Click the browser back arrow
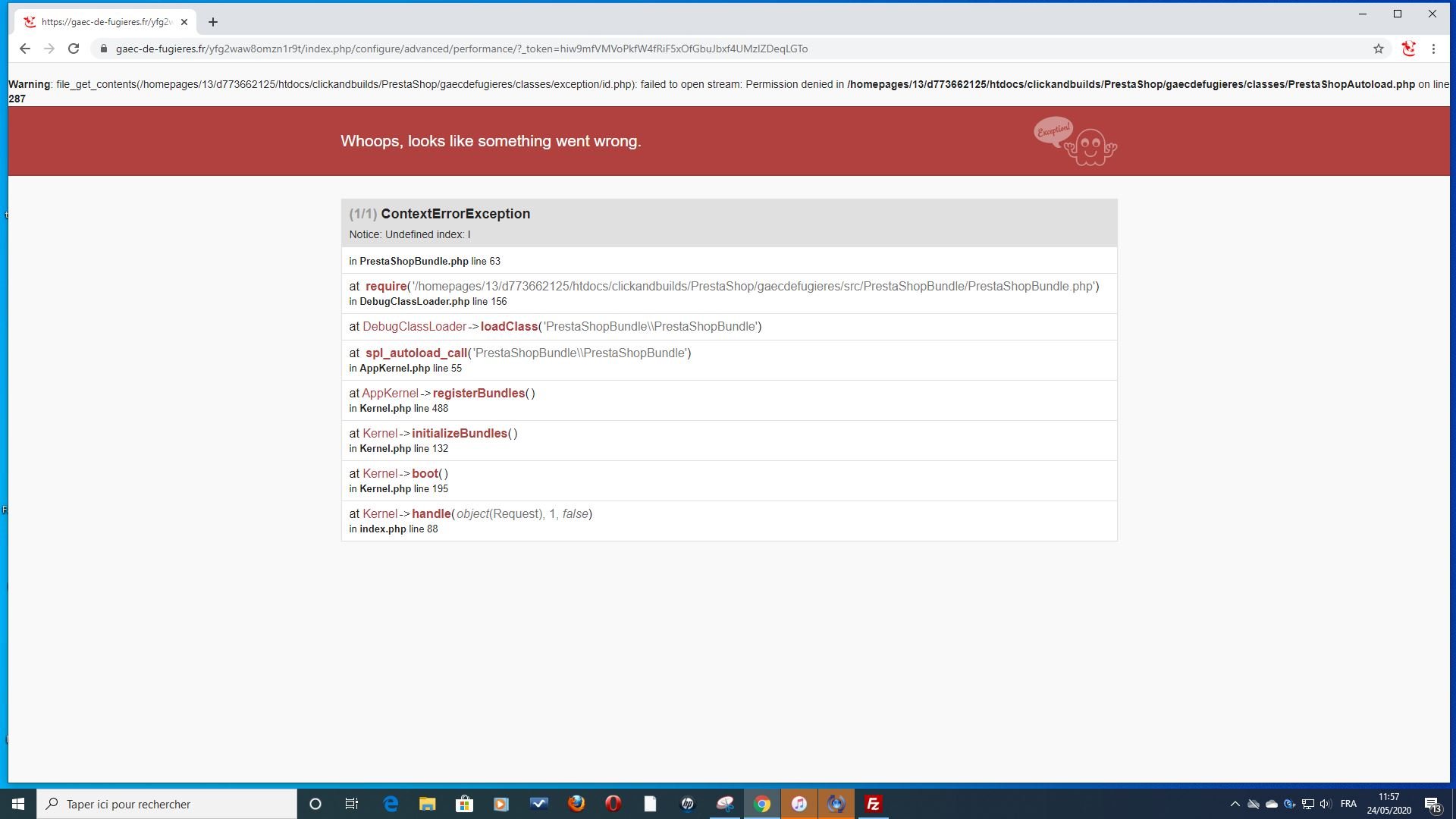Viewport: 1456px width, 819px height. click(x=25, y=49)
